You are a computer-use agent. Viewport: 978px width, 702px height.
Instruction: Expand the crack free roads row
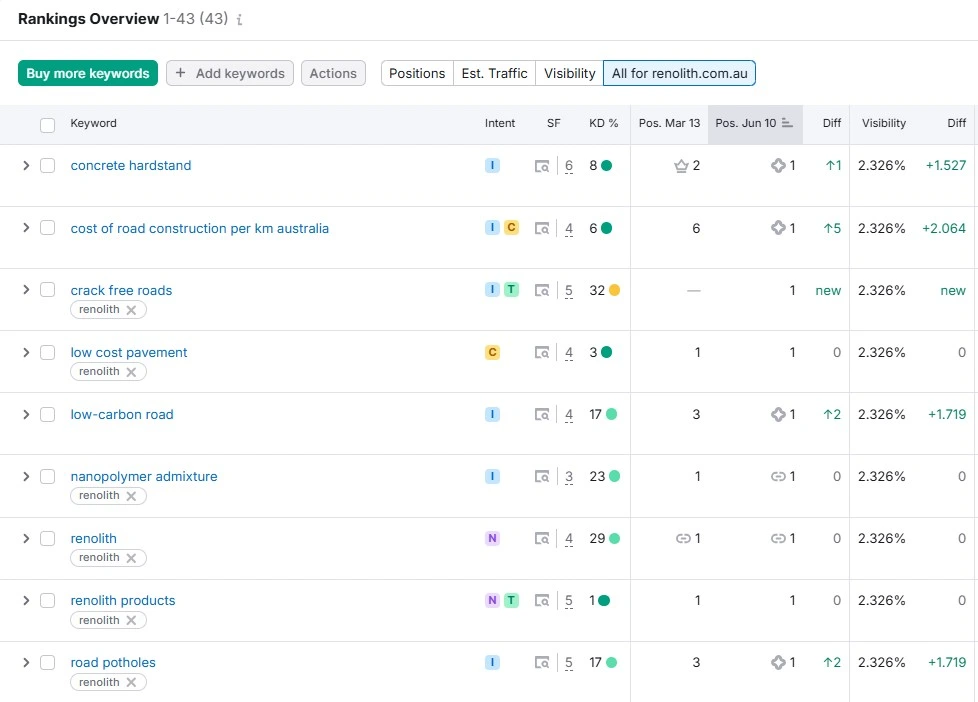tap(26, 290)
